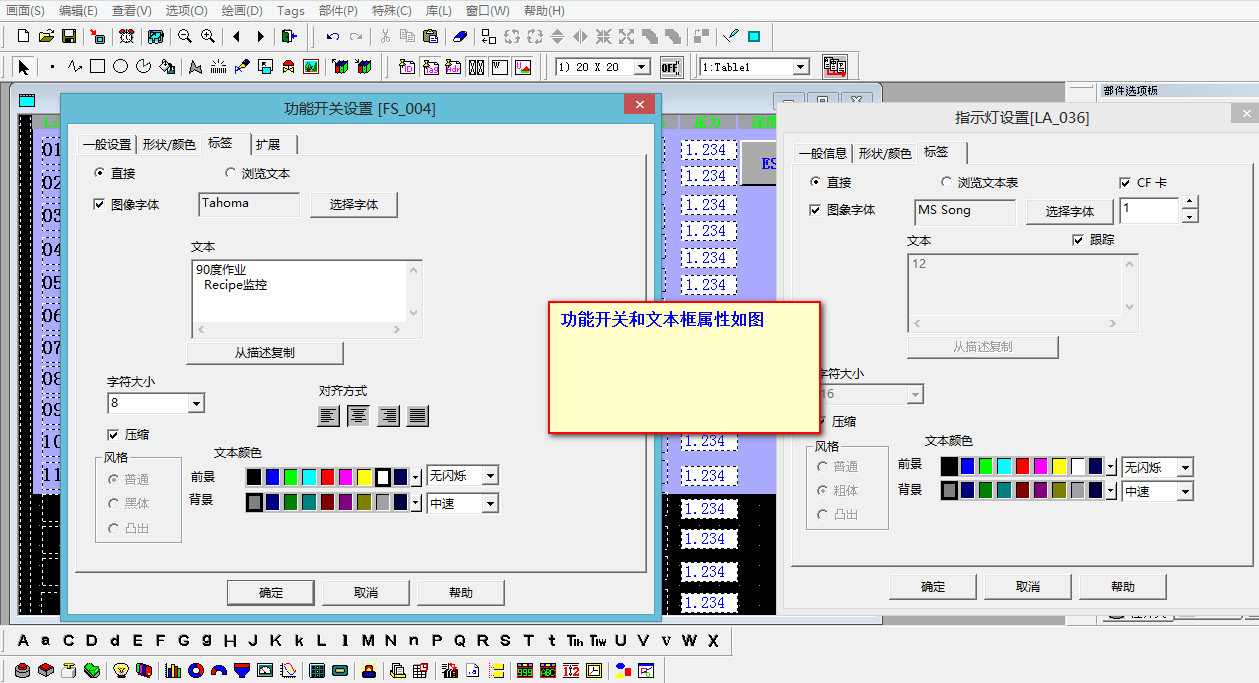Switch to the 形状/颜色 tab in function switch dialog
Screen dimensions: 1259x683
pyautogui.click(x=168, y=144)
